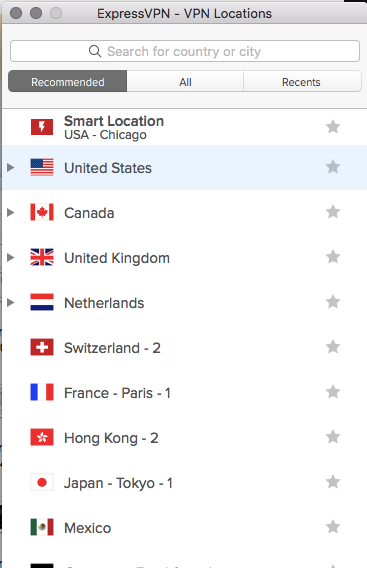Switch to the All tab

tap(185, 82)
